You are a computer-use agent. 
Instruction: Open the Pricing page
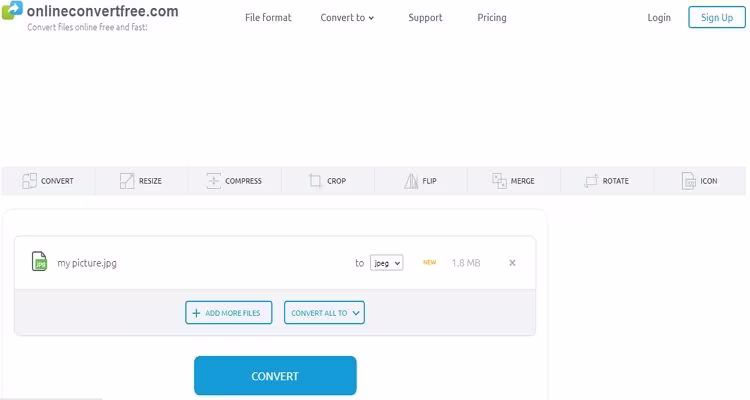(x=492, y=17)
